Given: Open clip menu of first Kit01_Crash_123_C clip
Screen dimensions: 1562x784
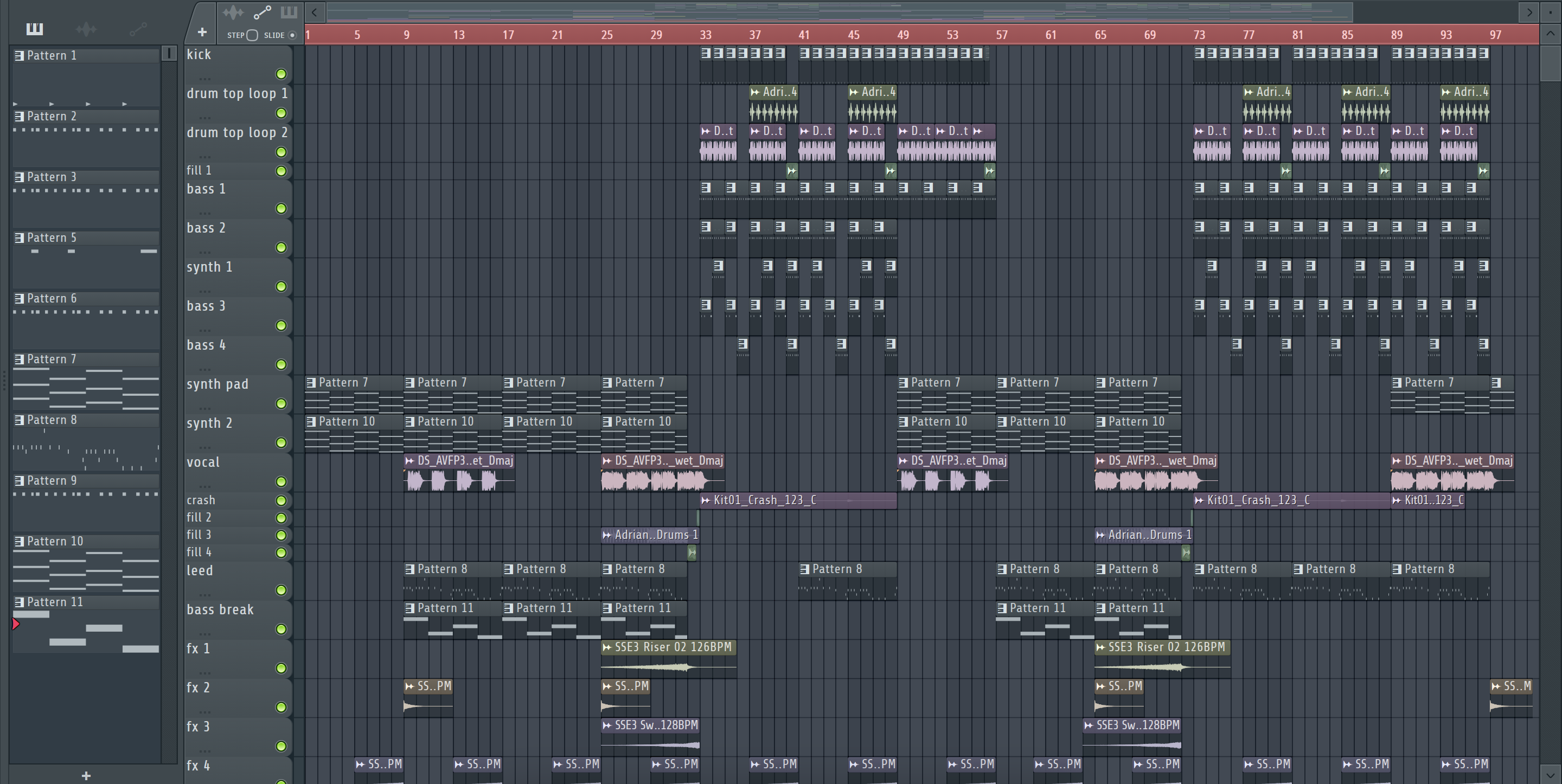Looking at the screenshot, I should (x=706, y=500).
